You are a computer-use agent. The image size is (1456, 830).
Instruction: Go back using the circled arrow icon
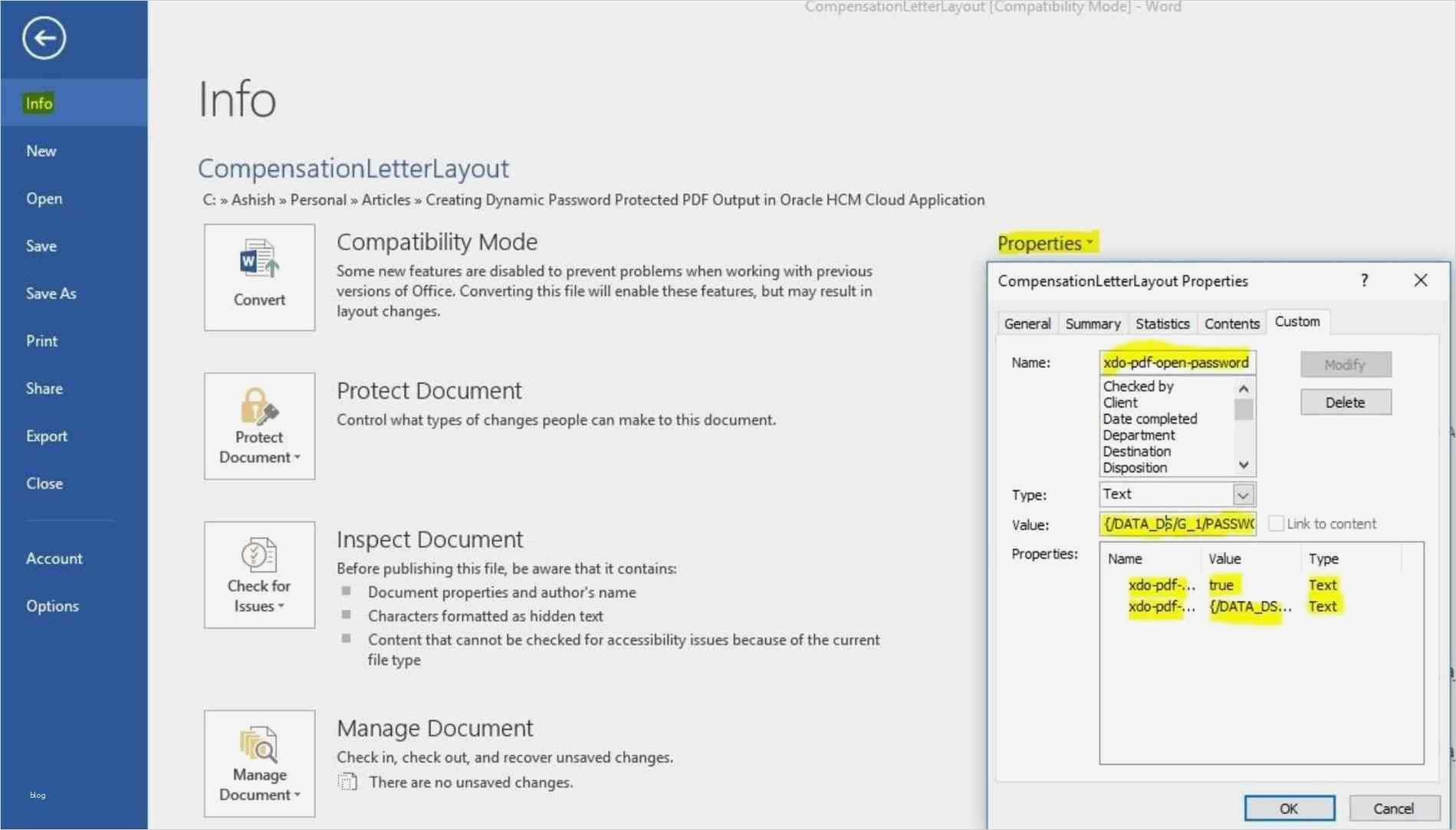44,38
